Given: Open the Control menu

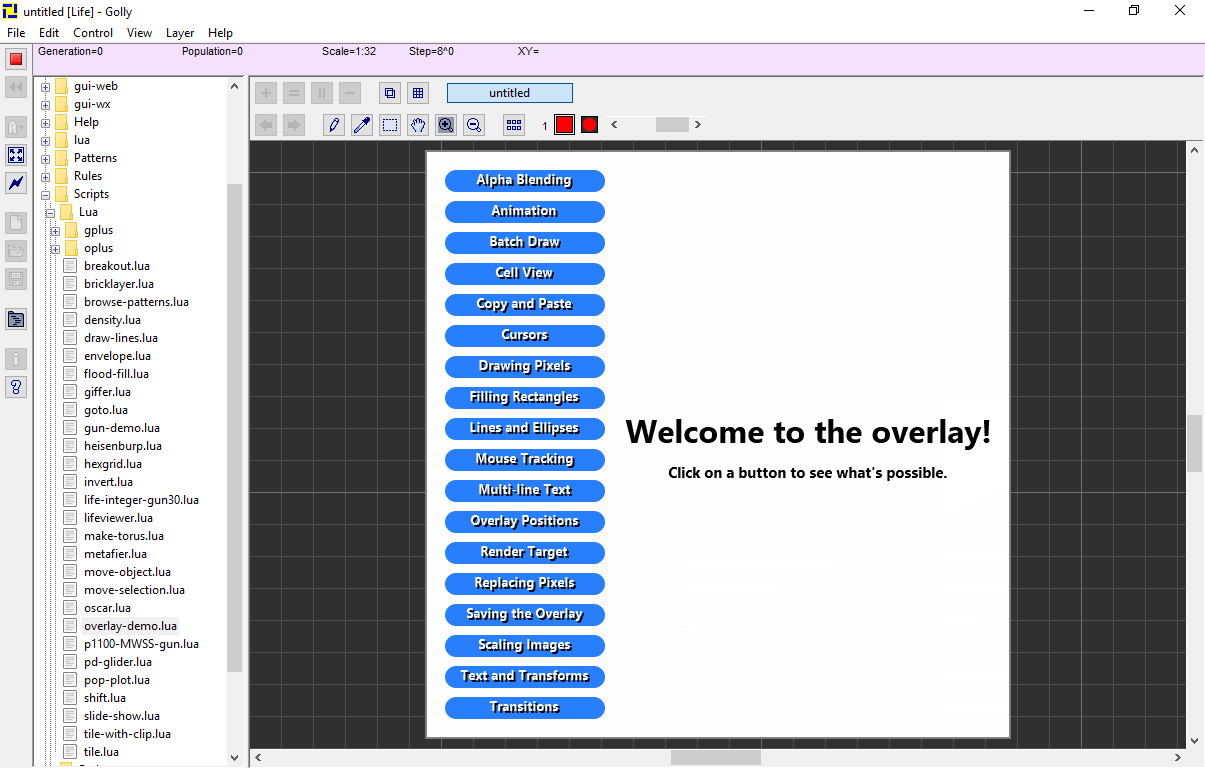Looking at the screenshot, I should pyautogui.click(x=93, y=33).
